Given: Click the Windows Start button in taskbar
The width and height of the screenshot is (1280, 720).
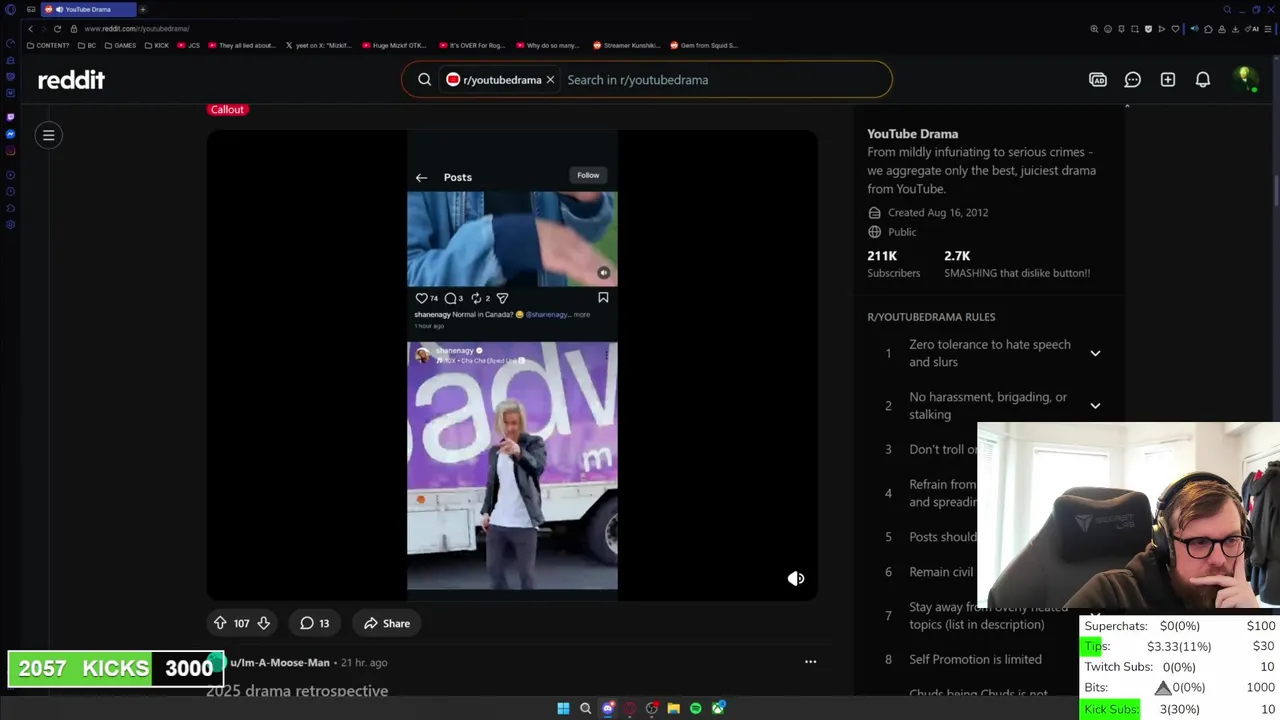Looking at the screenshot, I should click(x=563, y=708).
